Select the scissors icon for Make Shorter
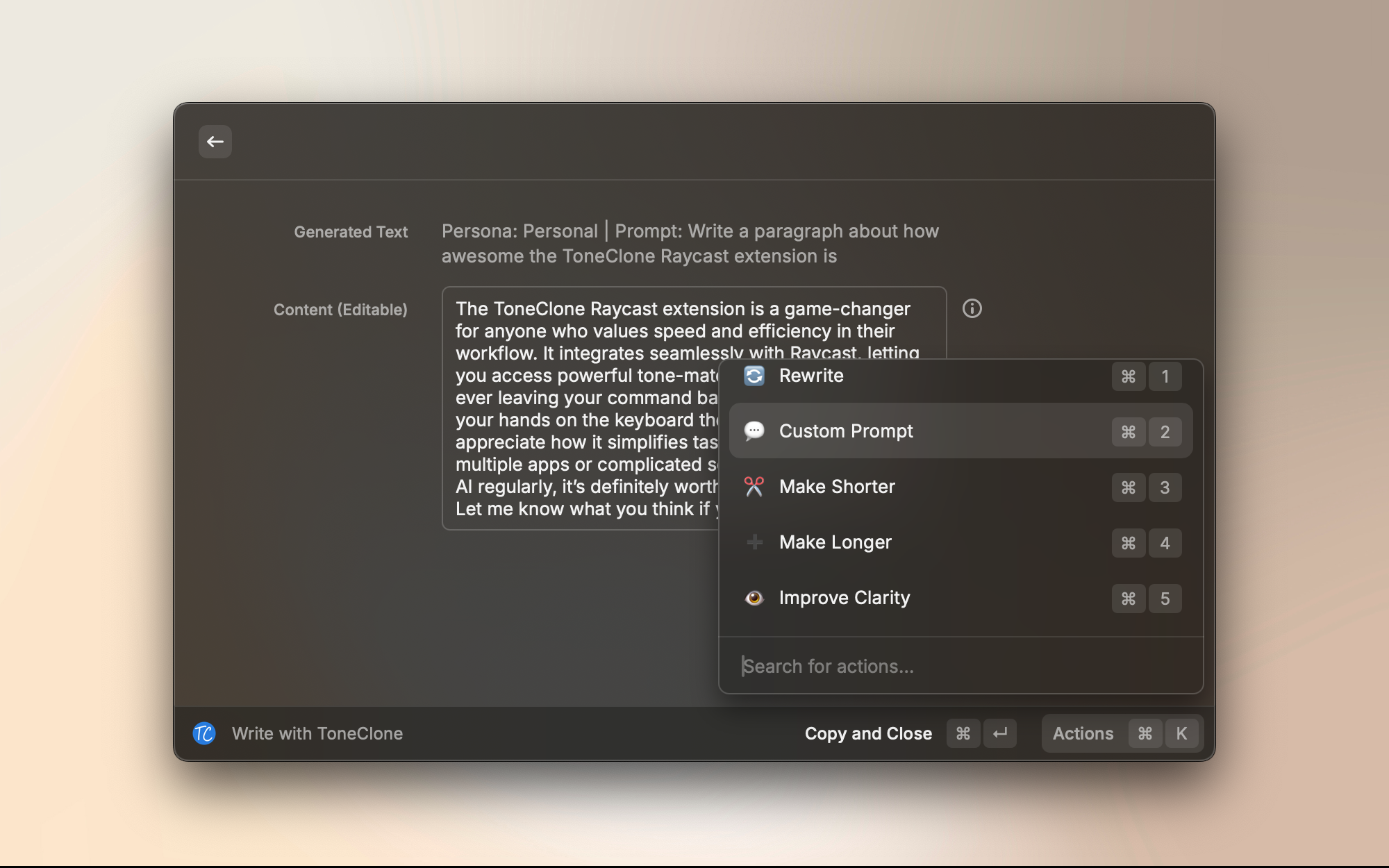This screenshot has width=1389, height=868. (754, 487)
